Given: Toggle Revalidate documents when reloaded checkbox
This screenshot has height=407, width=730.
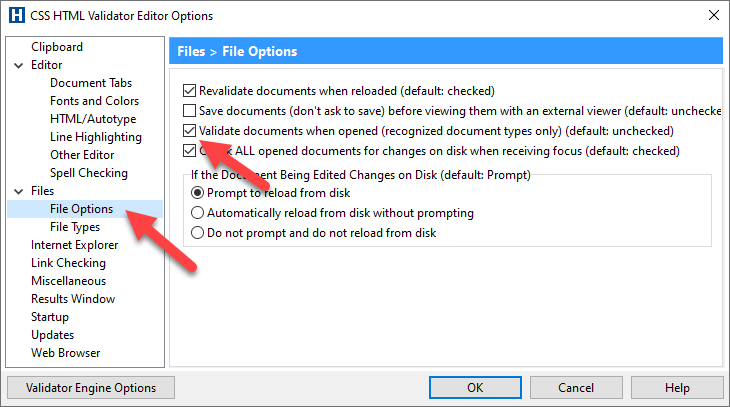Looking at the screenshot, I should 189,91.
